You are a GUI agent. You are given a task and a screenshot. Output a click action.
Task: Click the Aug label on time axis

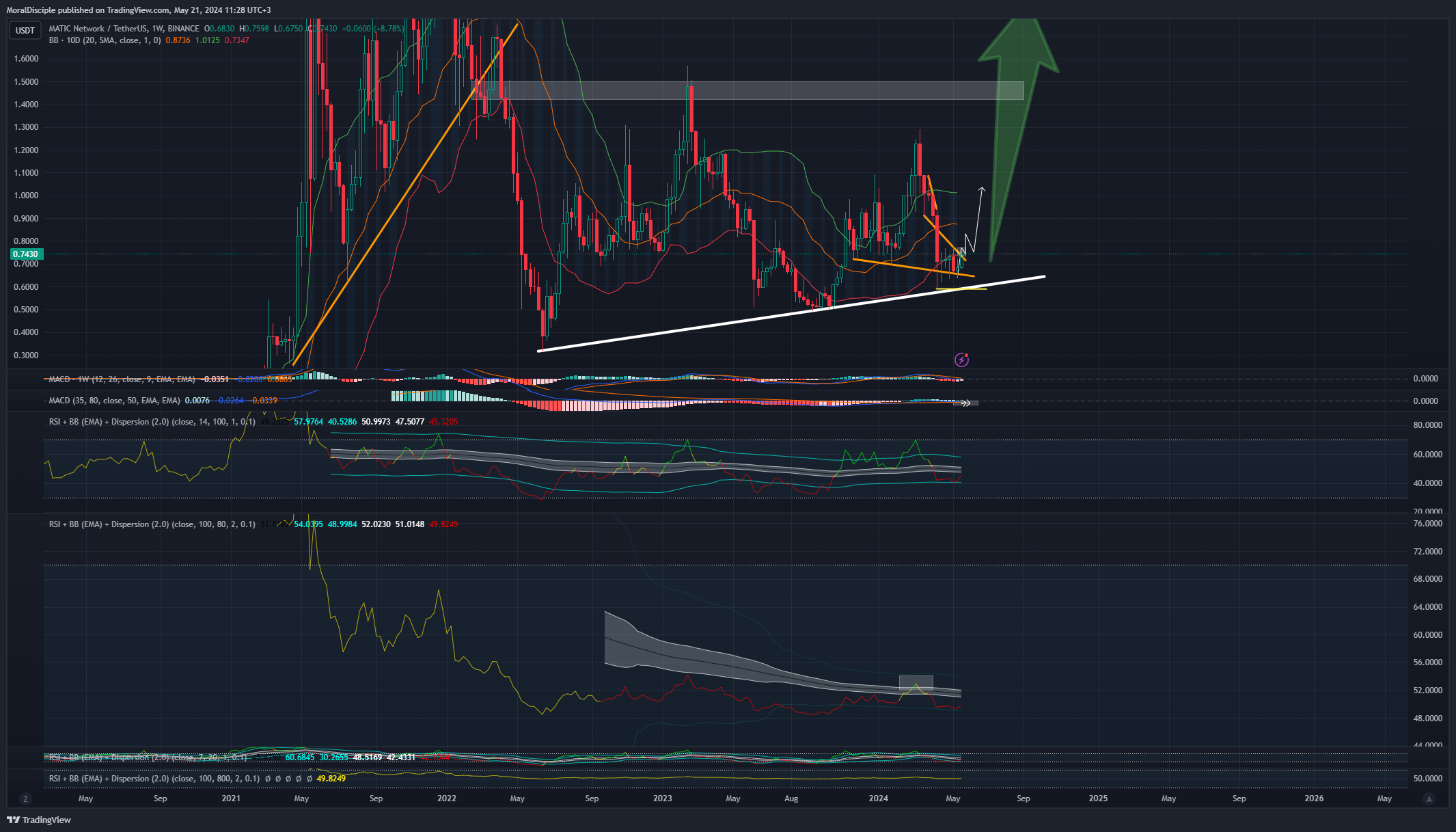point(791,799)
